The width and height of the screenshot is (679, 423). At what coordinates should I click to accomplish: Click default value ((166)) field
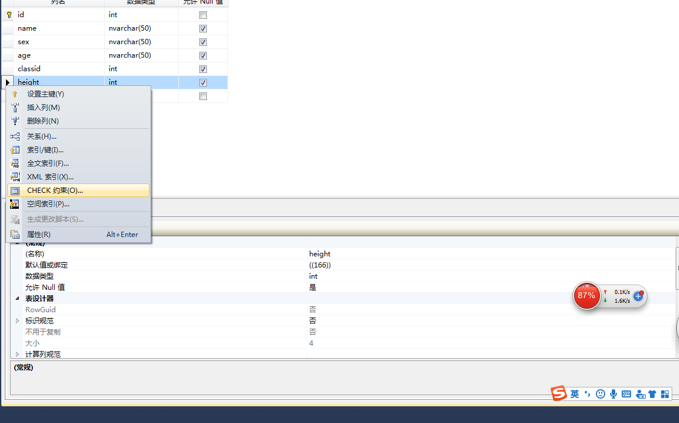click(491, 265)
